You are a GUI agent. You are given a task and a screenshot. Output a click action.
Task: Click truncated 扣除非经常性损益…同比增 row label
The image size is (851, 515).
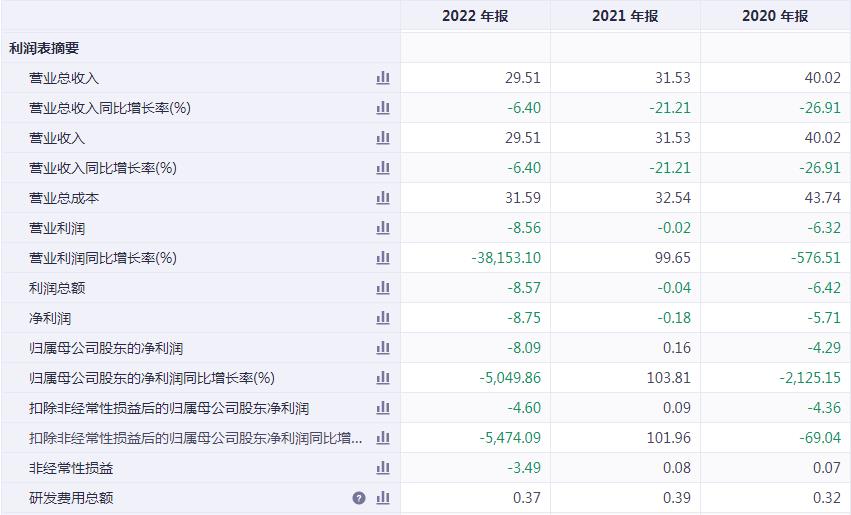point(195,437)
